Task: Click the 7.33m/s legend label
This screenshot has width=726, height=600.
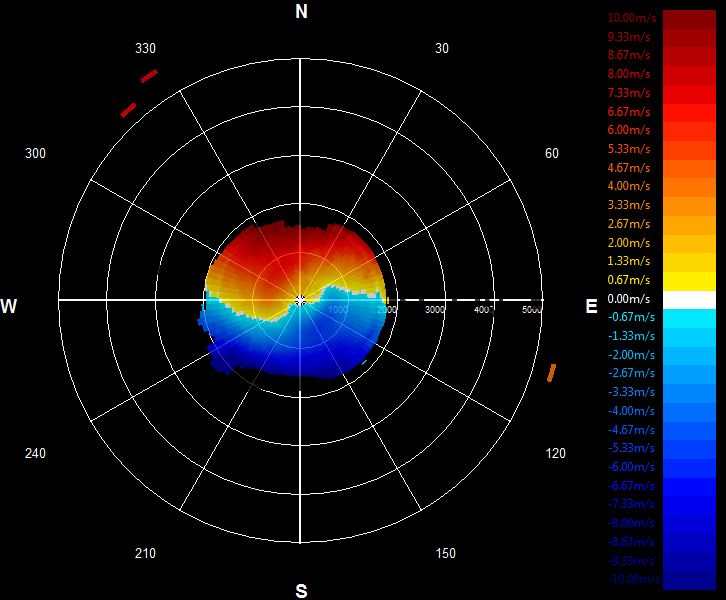Action: (x=629, y=93)
